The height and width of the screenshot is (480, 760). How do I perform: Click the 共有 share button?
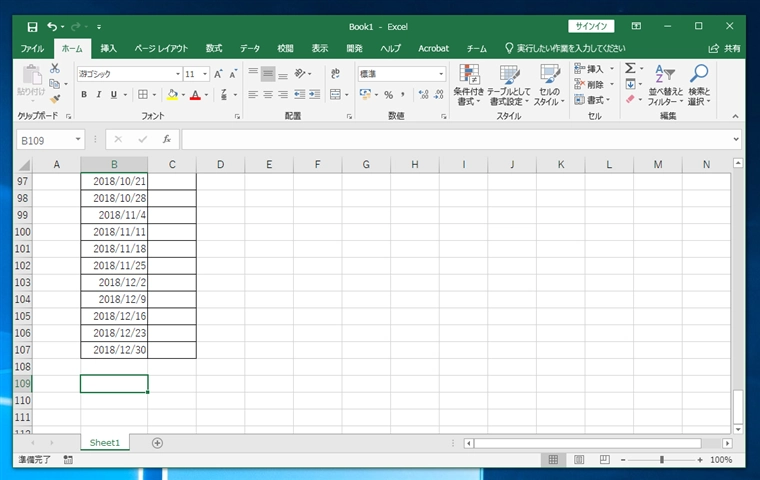[x=726, y=48]
